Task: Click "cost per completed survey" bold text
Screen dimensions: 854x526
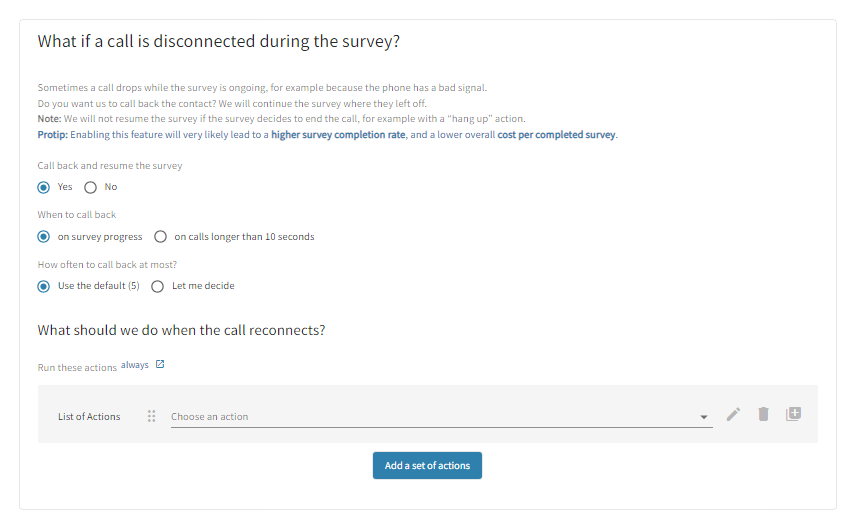Action: pyautogui.click(x=557, y=135)
